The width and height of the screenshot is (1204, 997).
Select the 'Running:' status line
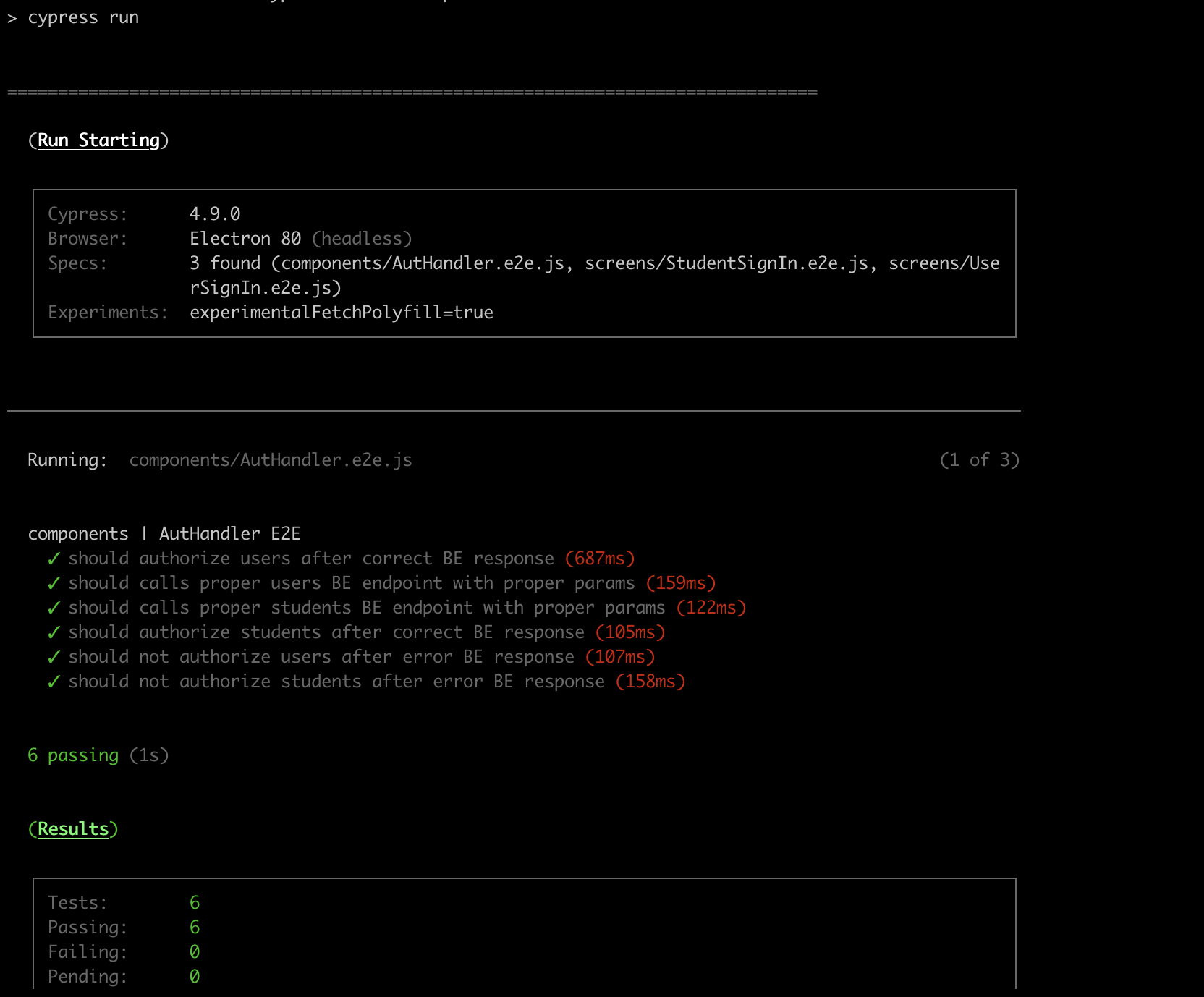[x=66, y=459]
